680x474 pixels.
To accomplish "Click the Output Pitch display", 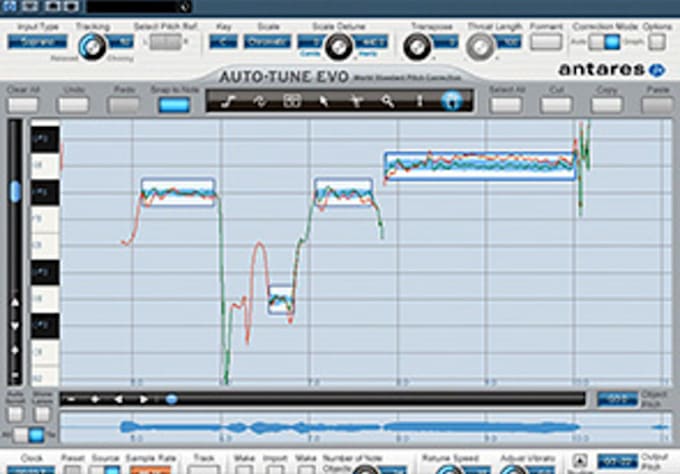I will 617,461.
